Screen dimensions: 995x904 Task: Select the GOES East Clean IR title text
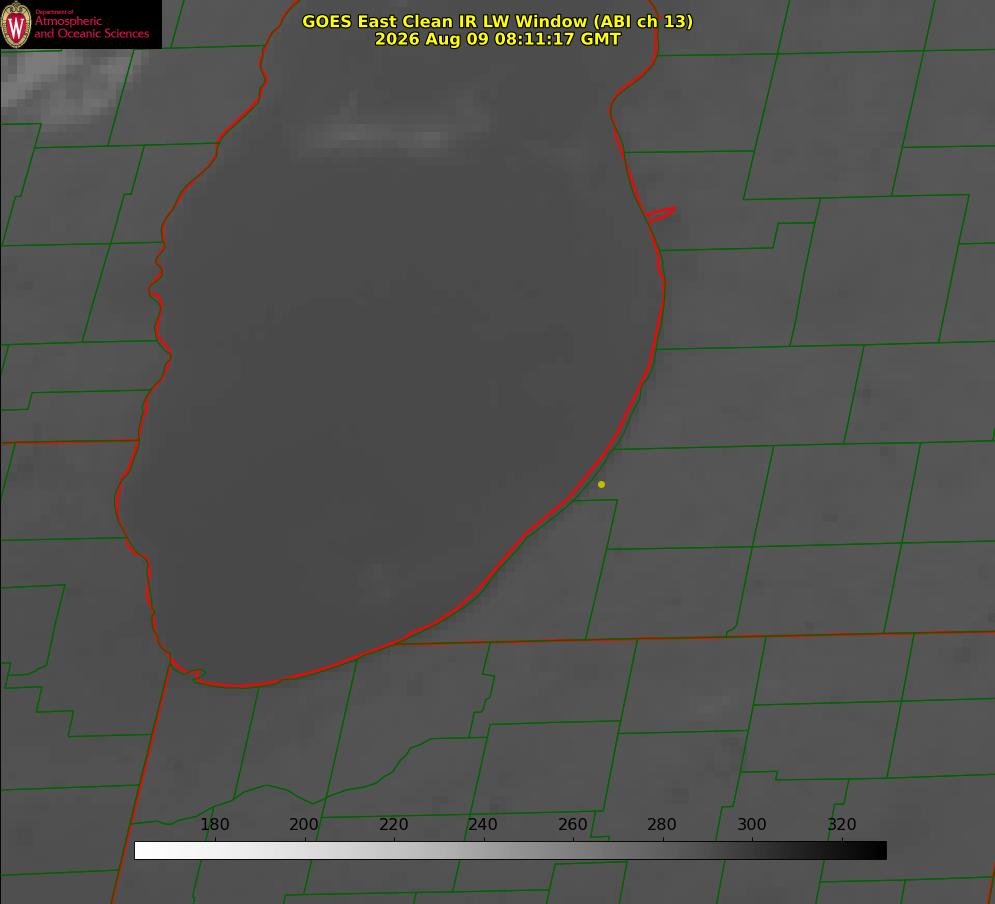coord(498,21)
